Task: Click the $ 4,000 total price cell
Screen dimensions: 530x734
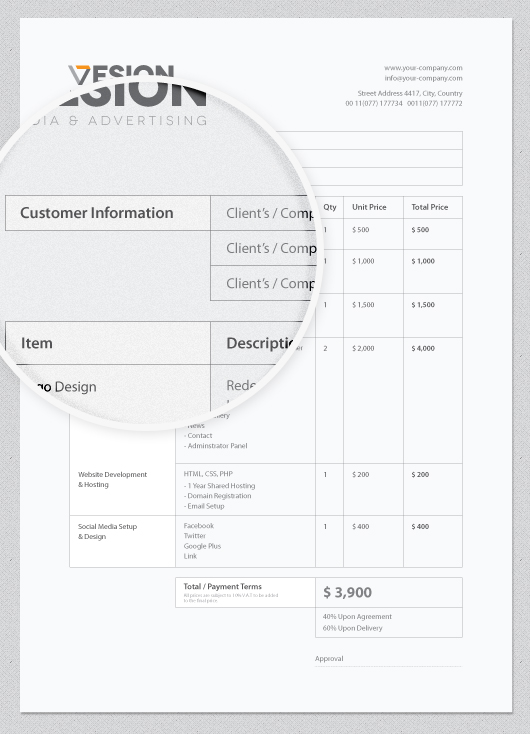Action: coord(423,348)
